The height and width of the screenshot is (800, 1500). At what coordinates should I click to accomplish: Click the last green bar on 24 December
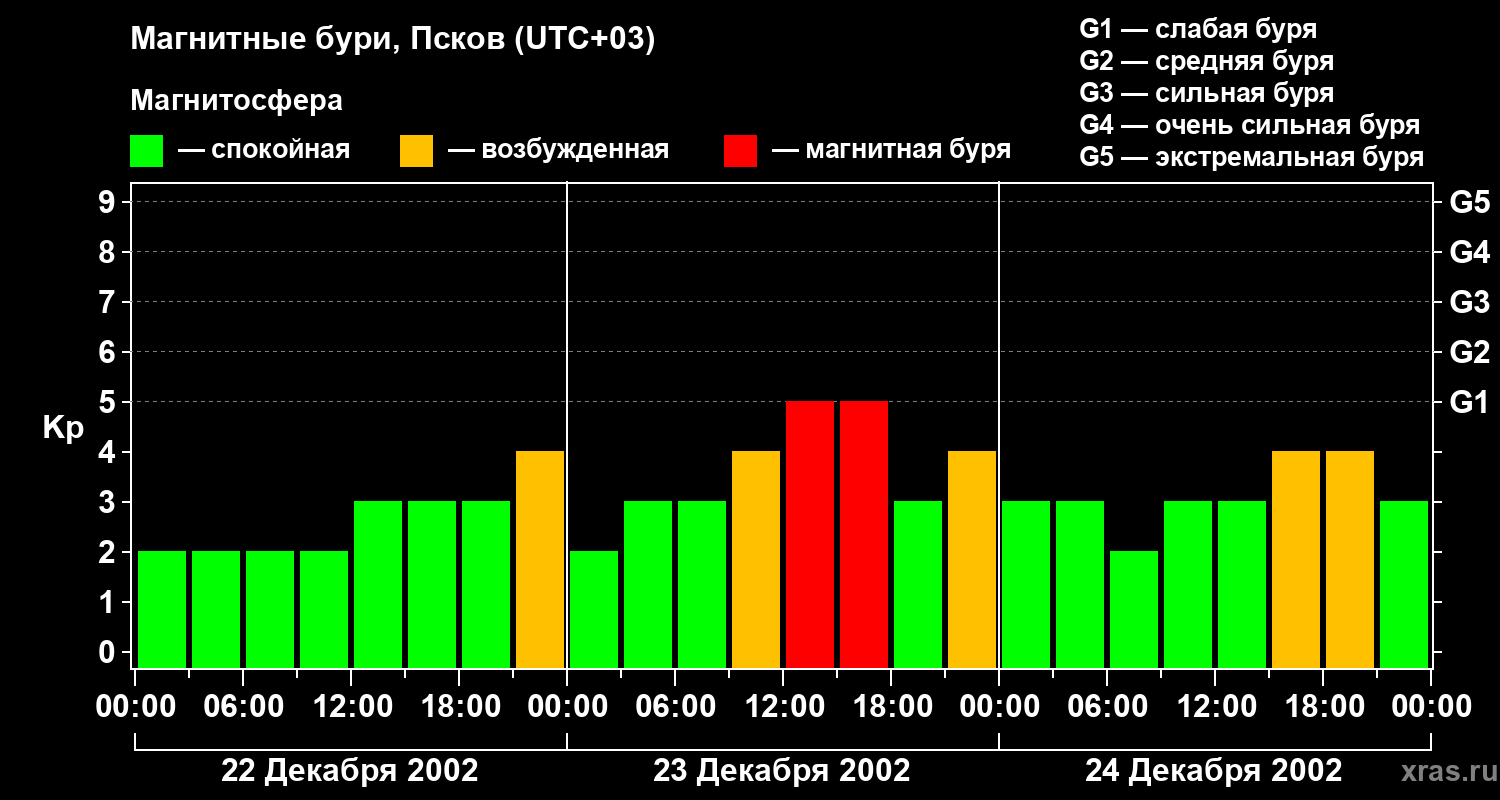point(1404,584)
